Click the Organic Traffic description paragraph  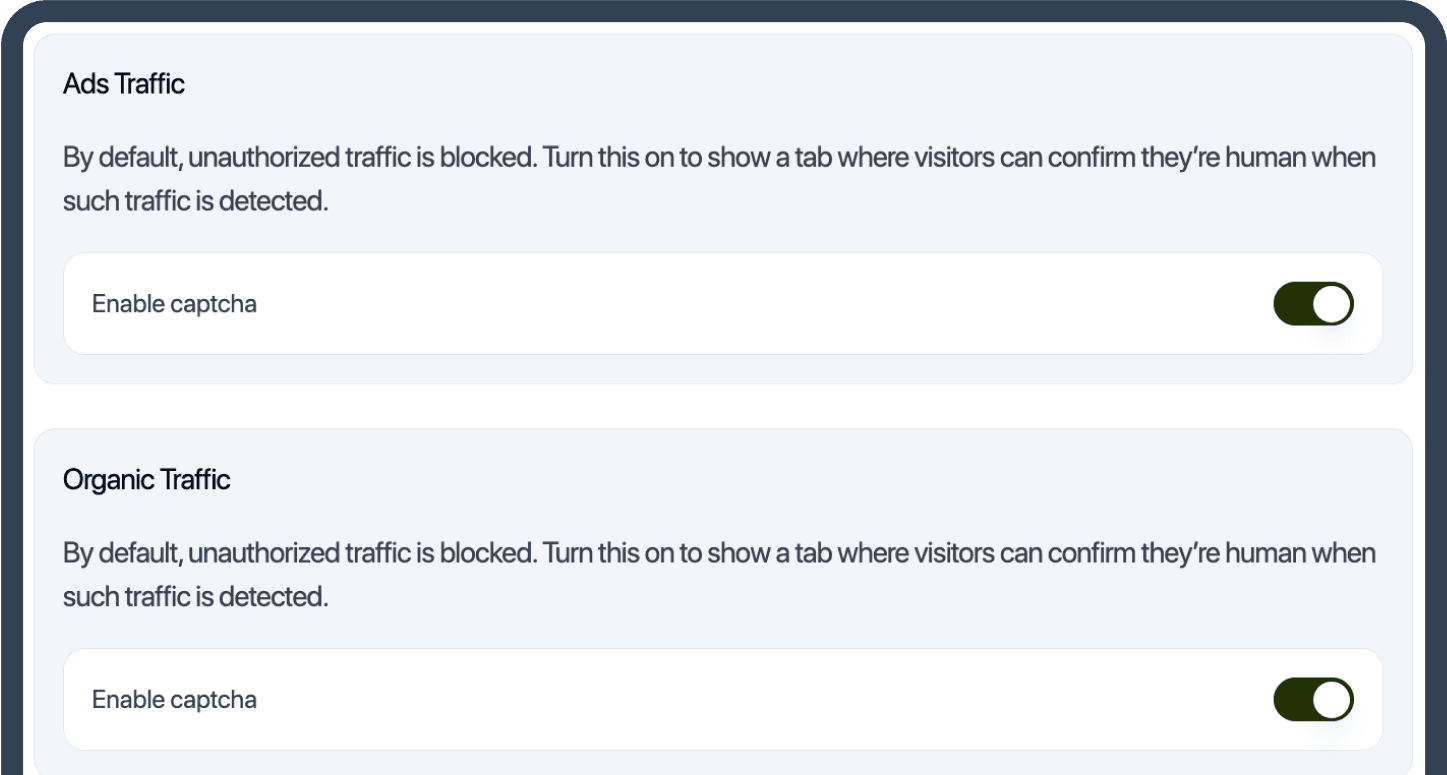[719, 575]
